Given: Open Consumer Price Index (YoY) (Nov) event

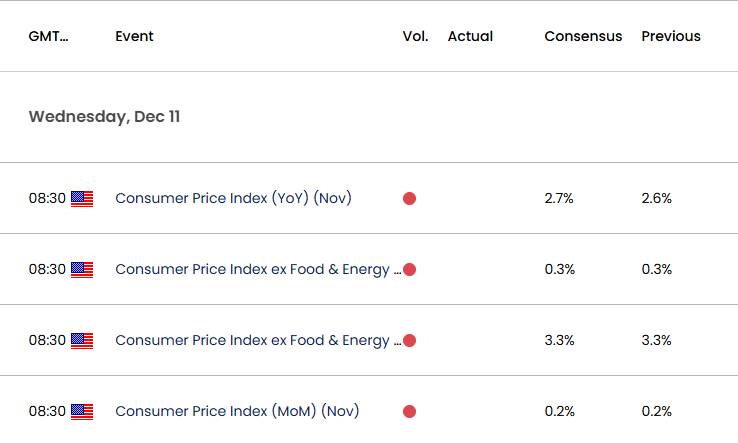Looking at the screenshot, I should click(233, 198).
